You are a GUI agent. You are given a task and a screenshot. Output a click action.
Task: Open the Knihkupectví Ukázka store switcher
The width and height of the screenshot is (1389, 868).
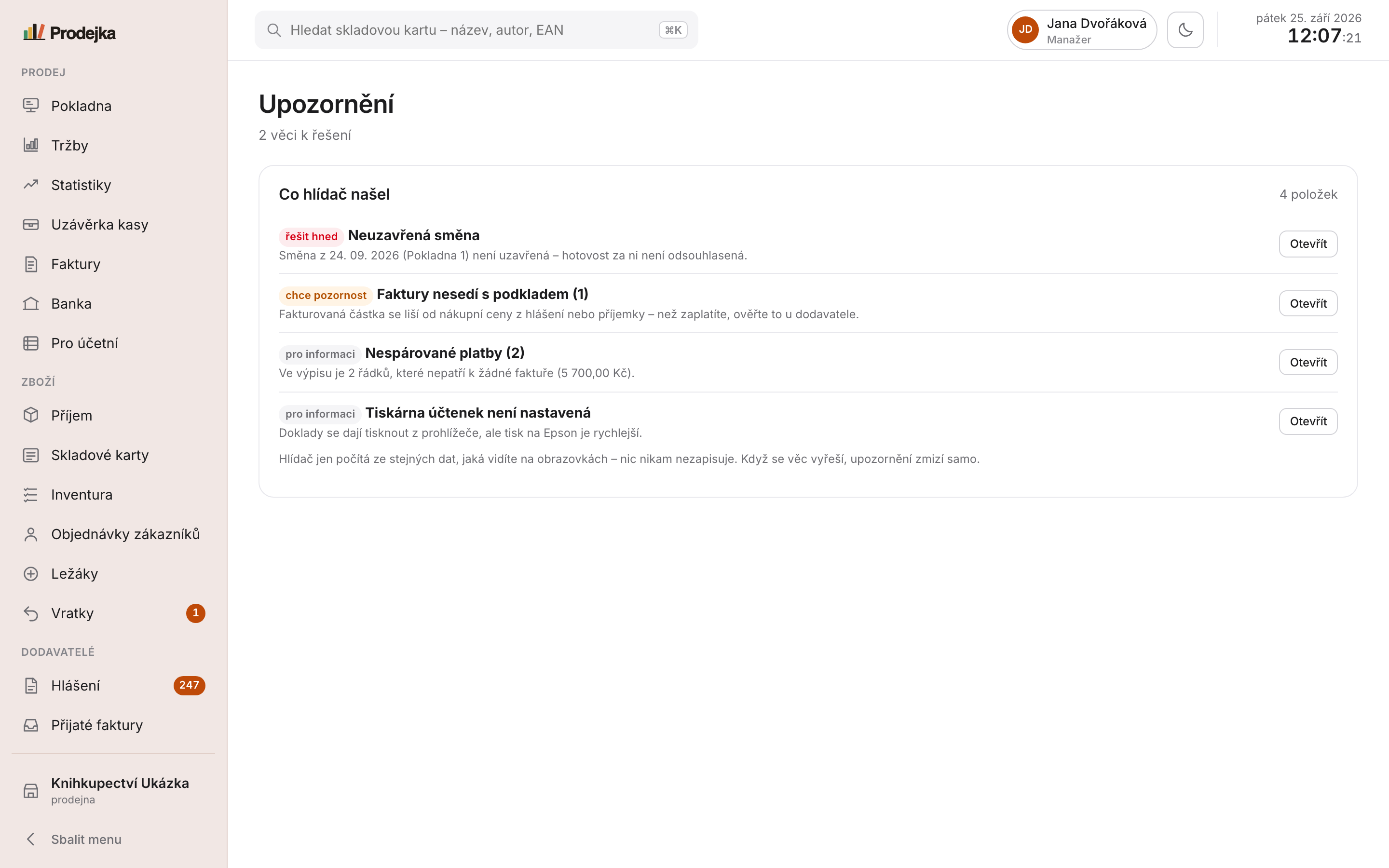[x=113, y=791]
